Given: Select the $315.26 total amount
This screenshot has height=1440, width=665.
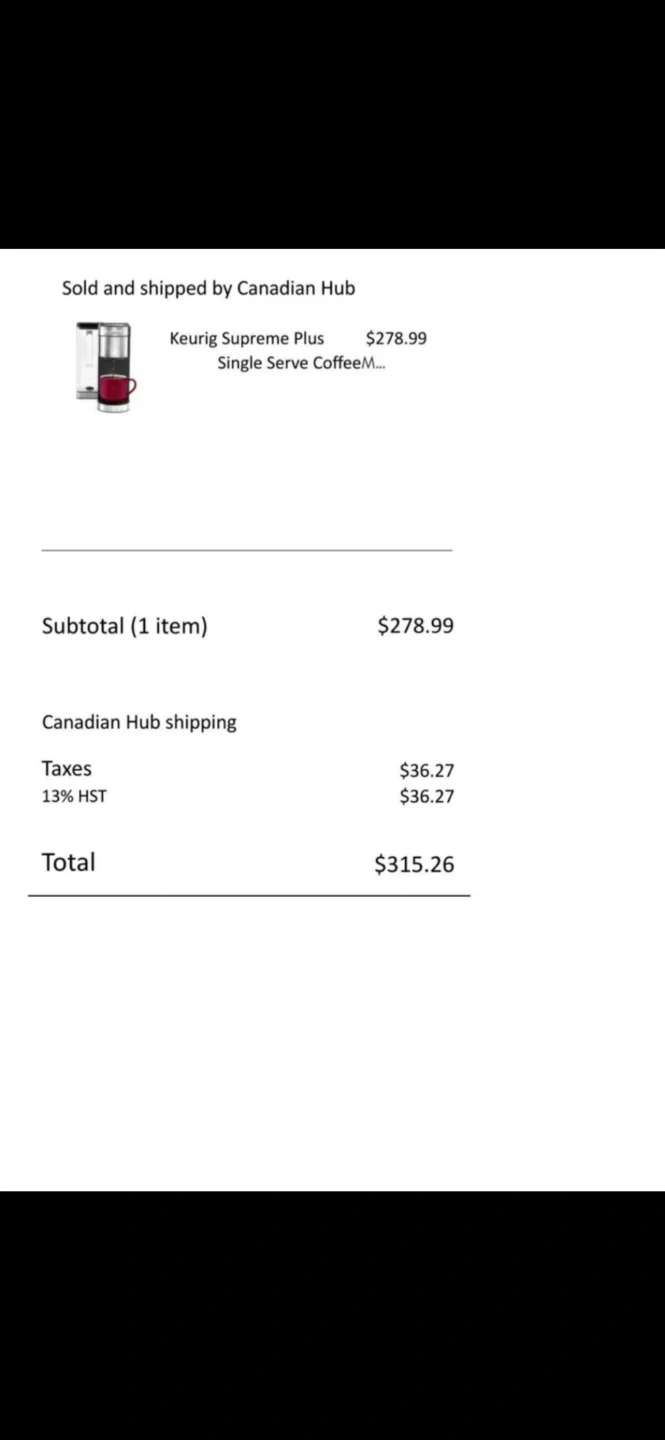Looking at the screenshot, I should (x=414, y=864).
